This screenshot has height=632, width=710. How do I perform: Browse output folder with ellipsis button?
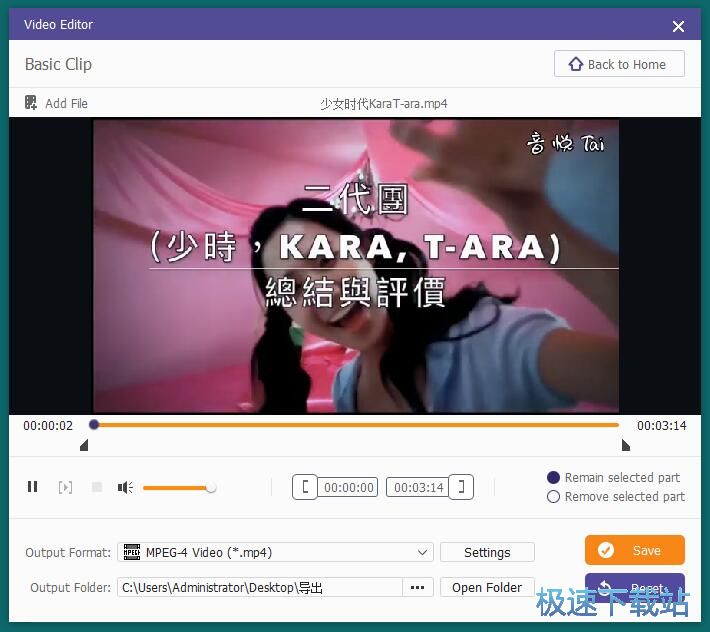[417, 588]
